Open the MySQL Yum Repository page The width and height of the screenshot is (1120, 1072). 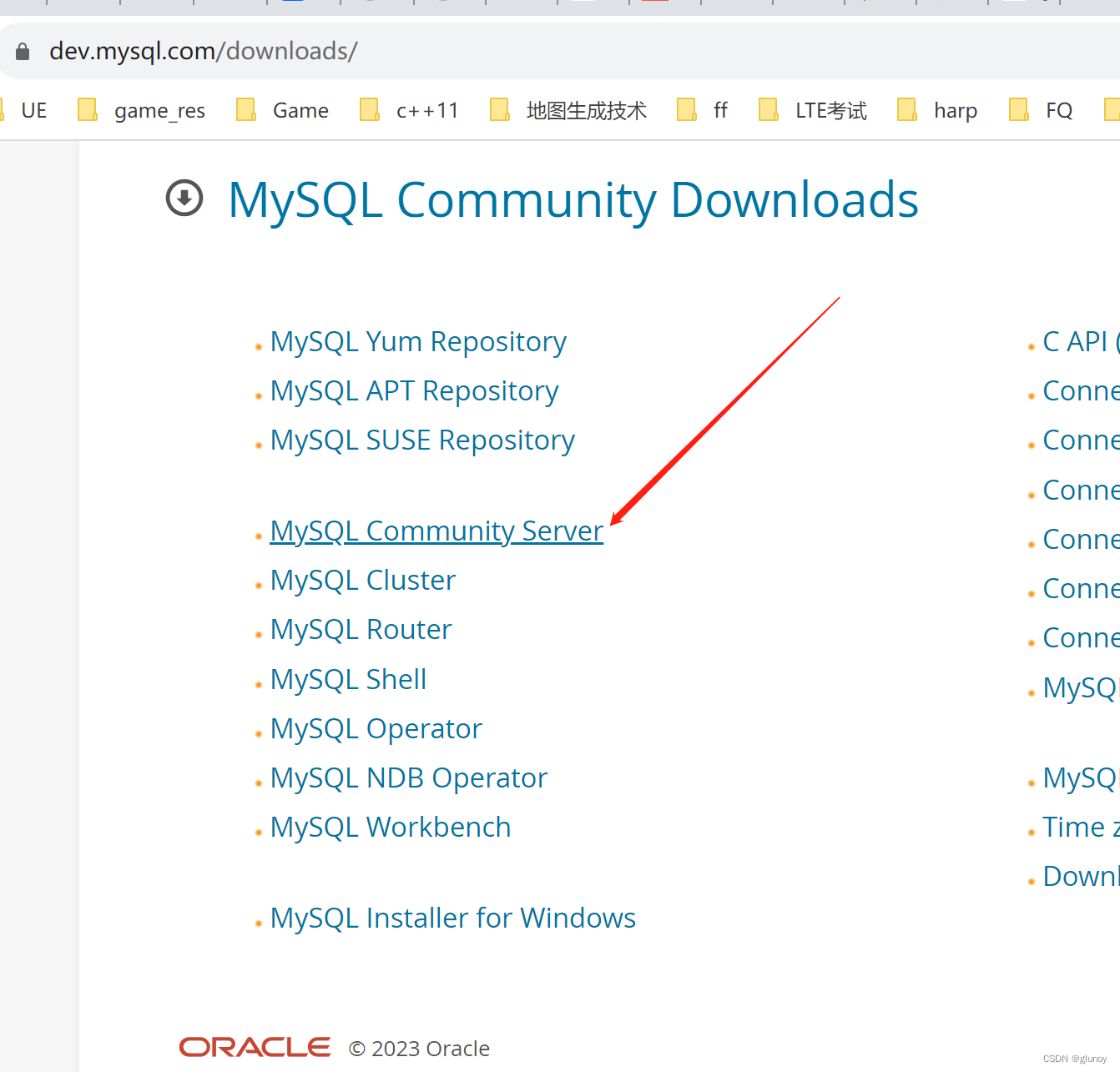click(418, 341)
